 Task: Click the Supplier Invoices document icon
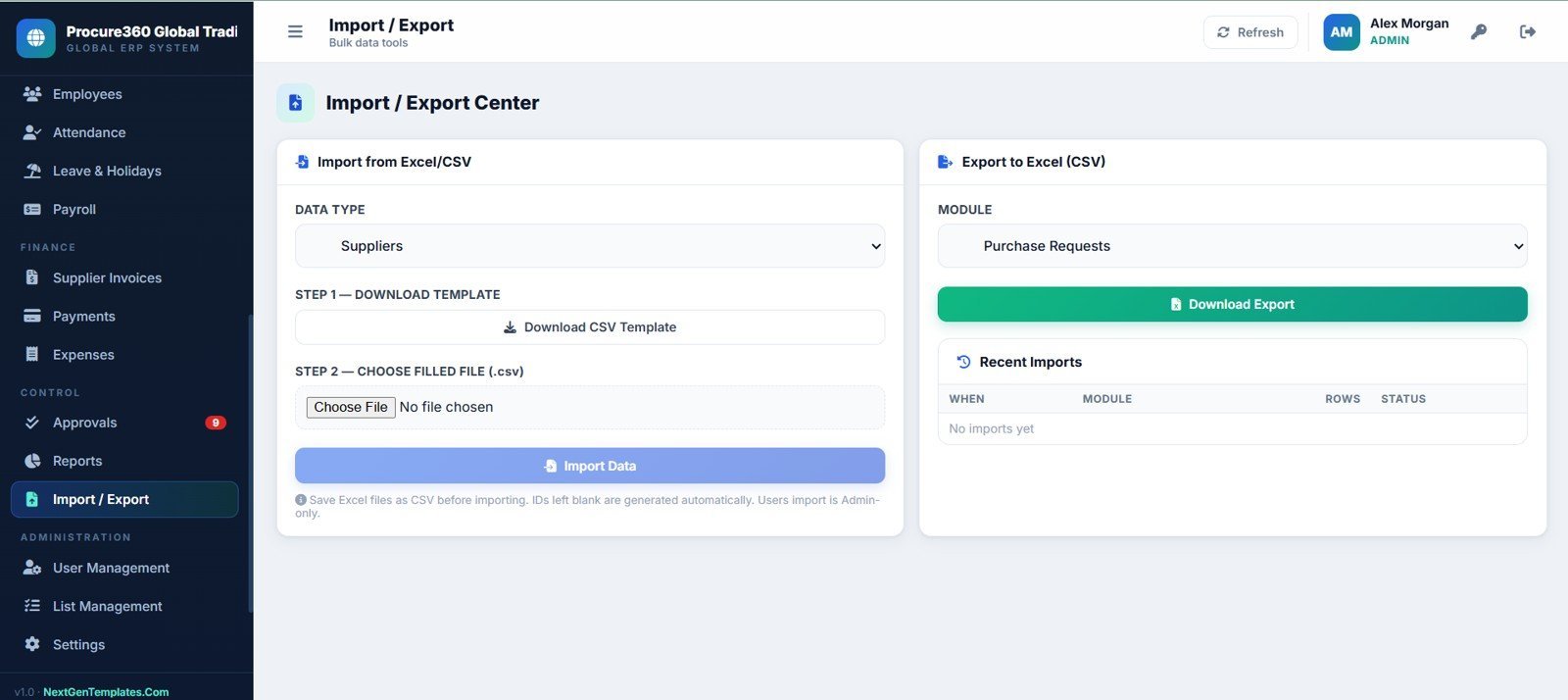click(32, 277)
